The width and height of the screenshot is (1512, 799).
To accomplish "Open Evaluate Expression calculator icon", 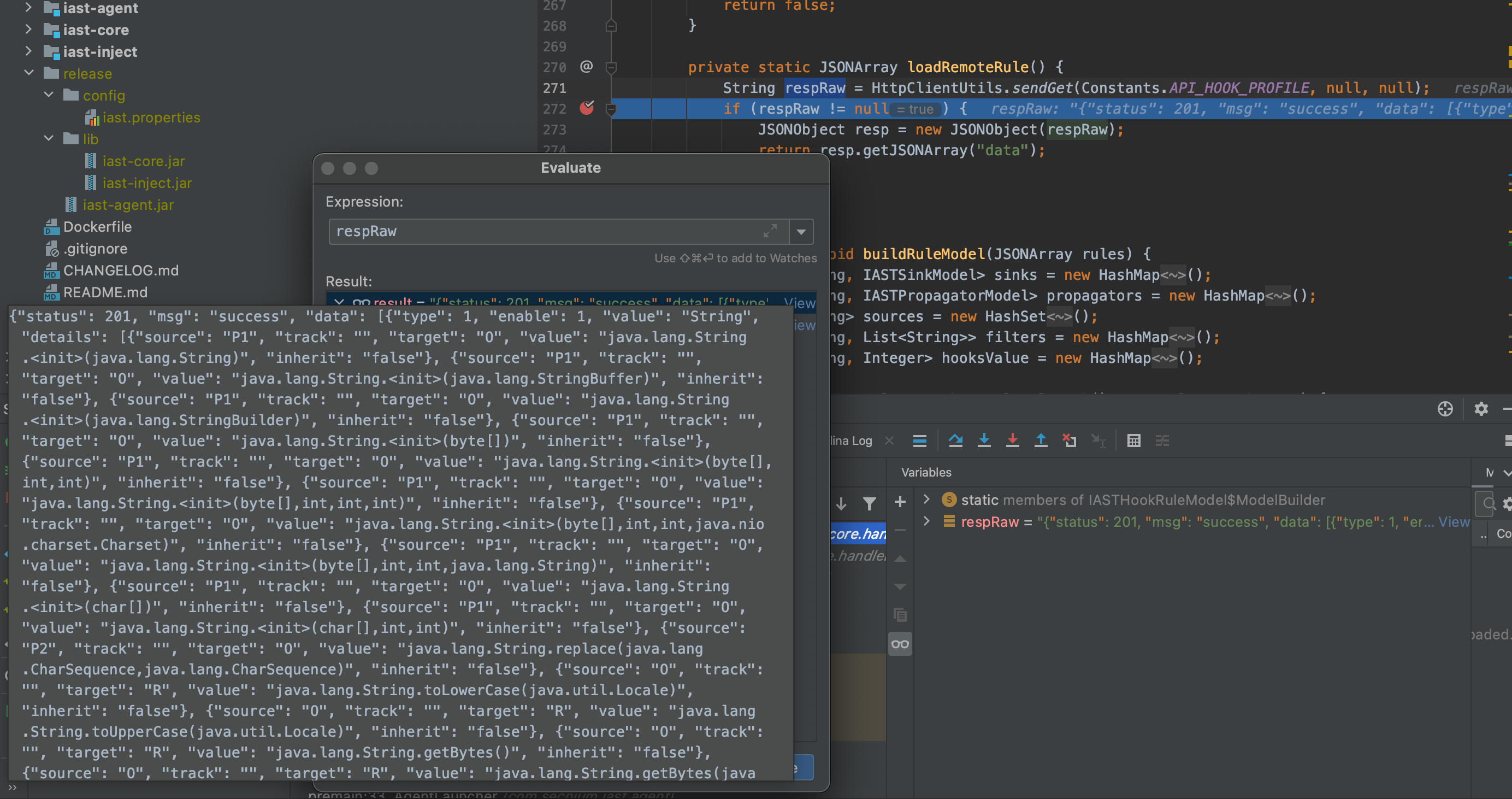I will pyautogui.click(x=1133, y=440).
